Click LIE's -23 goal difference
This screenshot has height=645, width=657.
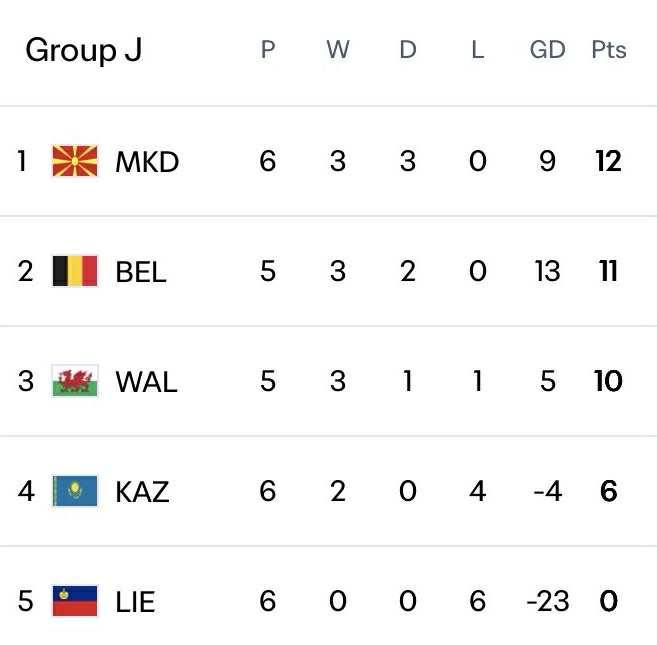(x=547, y=601)
